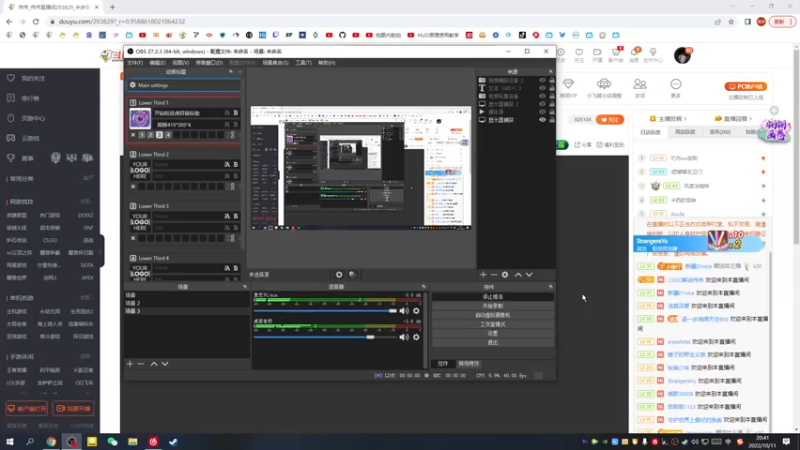Click the Lower Third 2 name field

pyautogui.click(x=188, y=164)
